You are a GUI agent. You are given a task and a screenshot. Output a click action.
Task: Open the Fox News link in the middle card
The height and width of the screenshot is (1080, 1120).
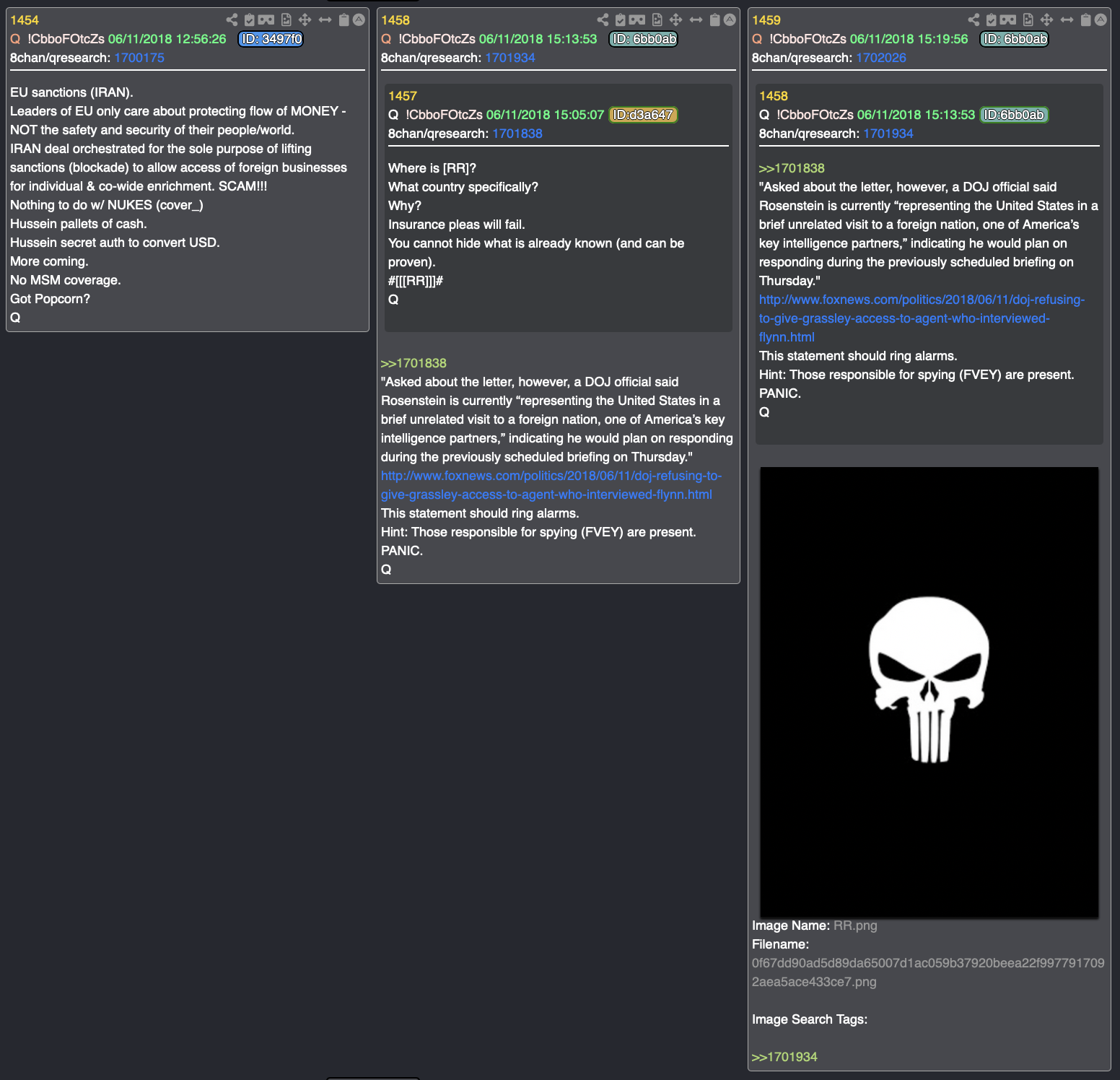pos(551,485)
